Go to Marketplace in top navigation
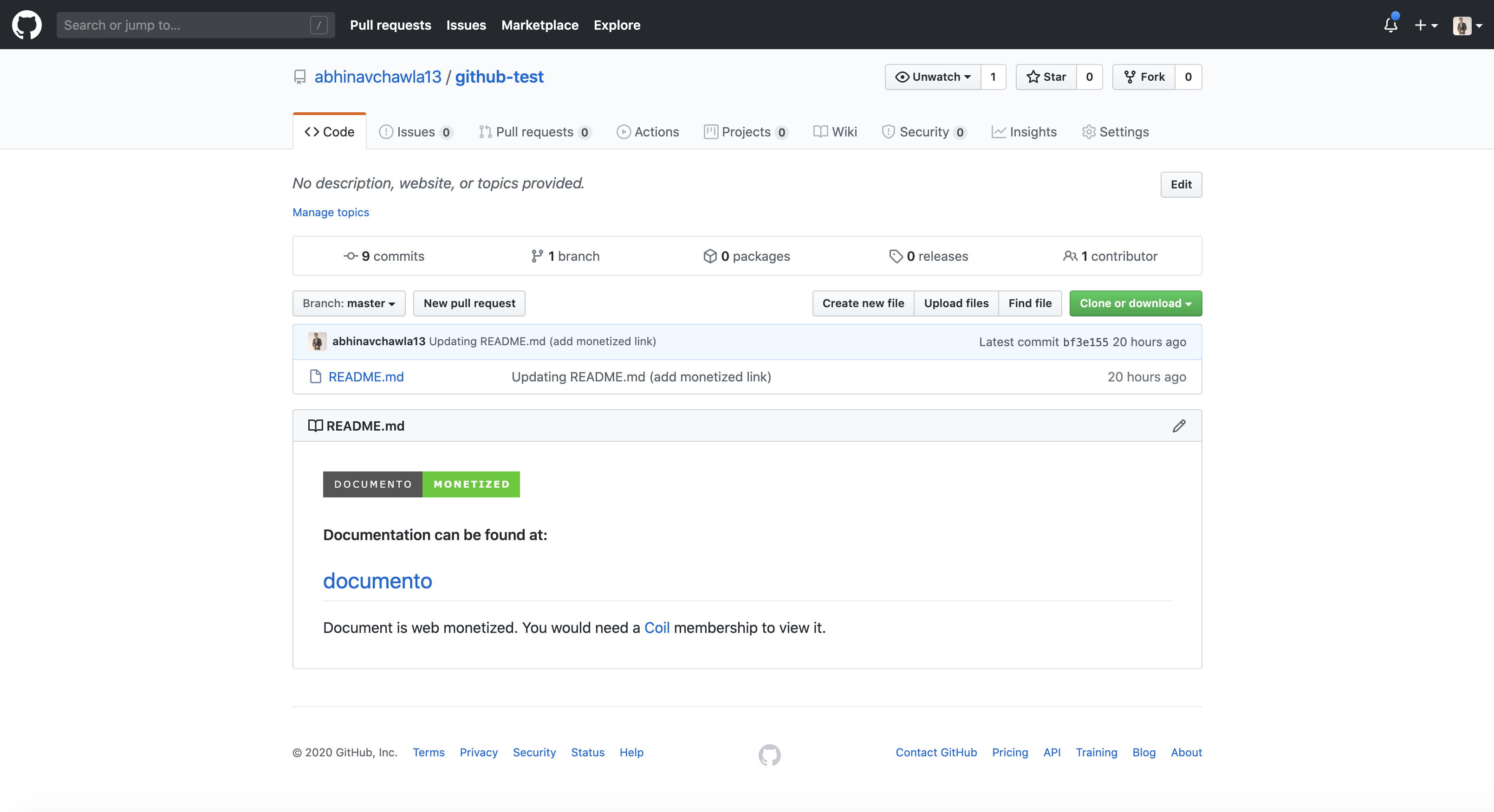1494x812 pixels. pyautogui.click(x=539, y=25)
